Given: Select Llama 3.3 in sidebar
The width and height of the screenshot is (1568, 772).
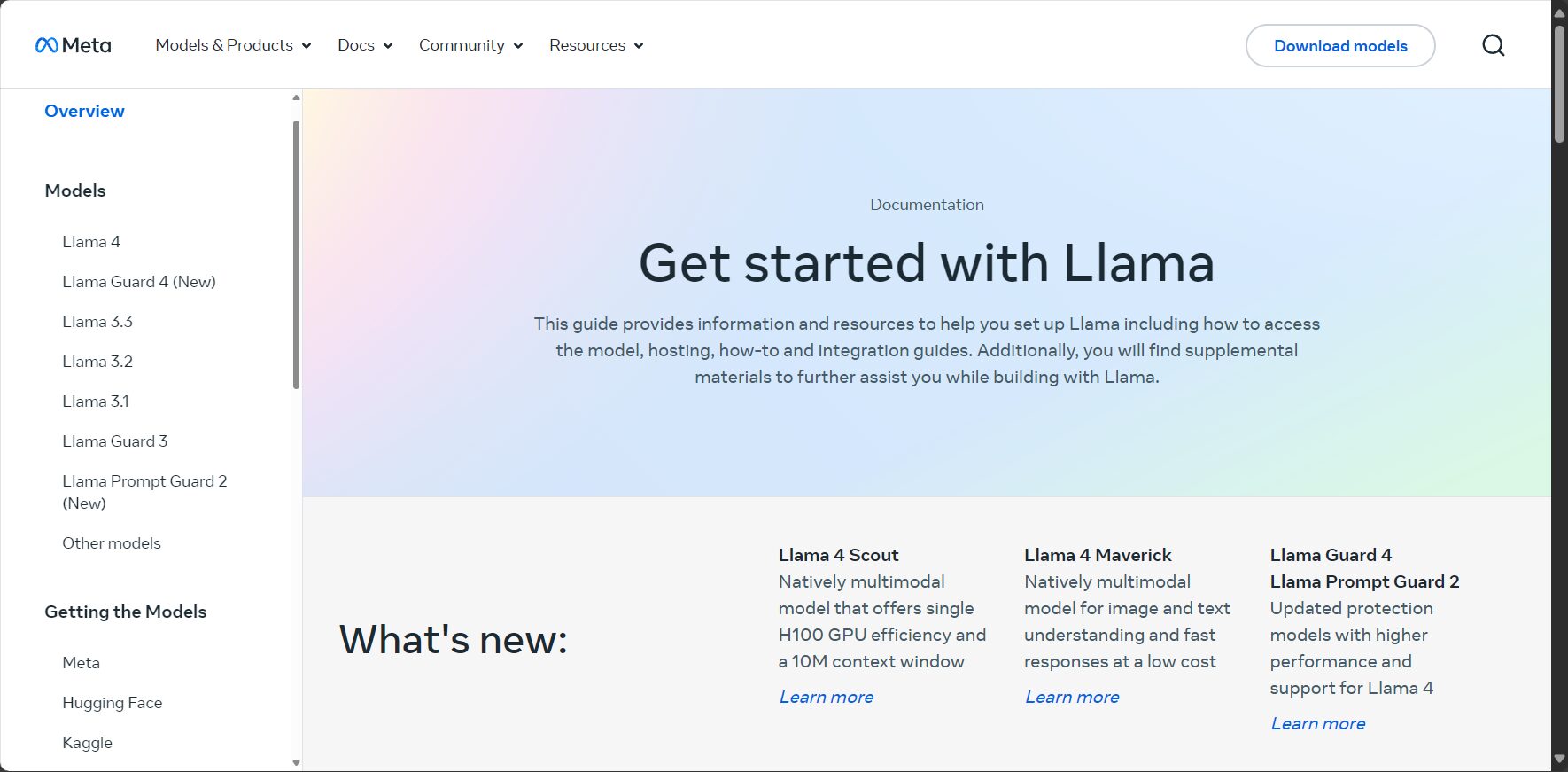Looking at the screenshot, I should pyautogui.click(x=97, y=322).
